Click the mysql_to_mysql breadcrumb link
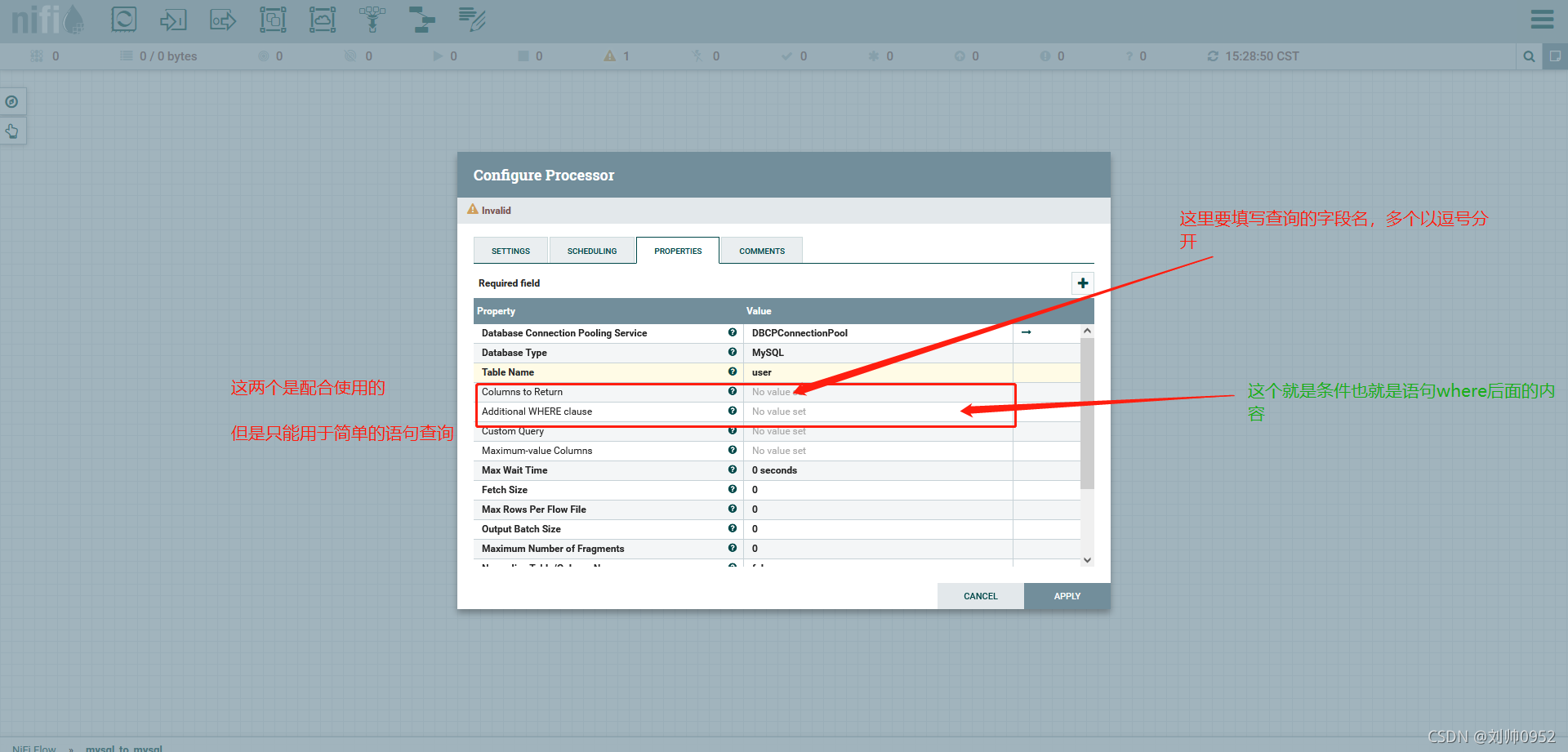 (x=124, y=748)
